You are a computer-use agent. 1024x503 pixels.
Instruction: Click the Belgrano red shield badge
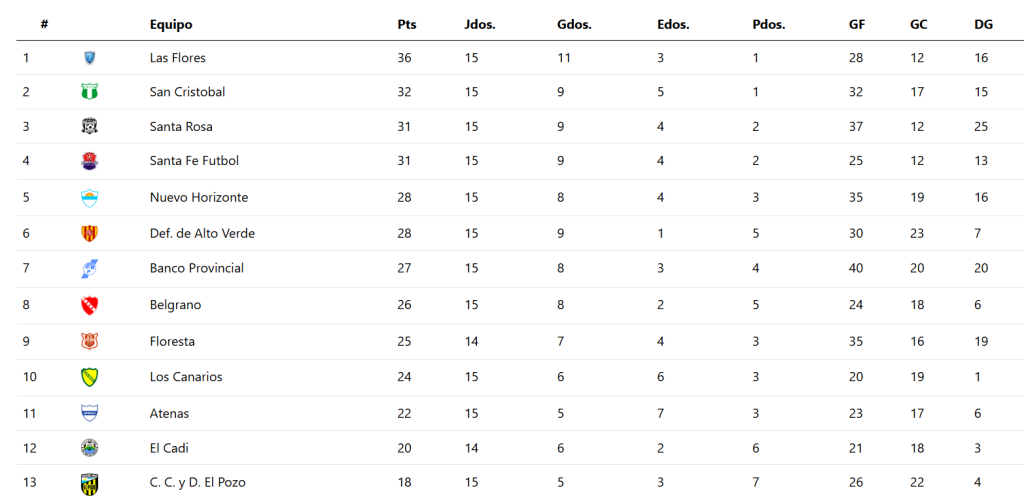tap(89, 305)
